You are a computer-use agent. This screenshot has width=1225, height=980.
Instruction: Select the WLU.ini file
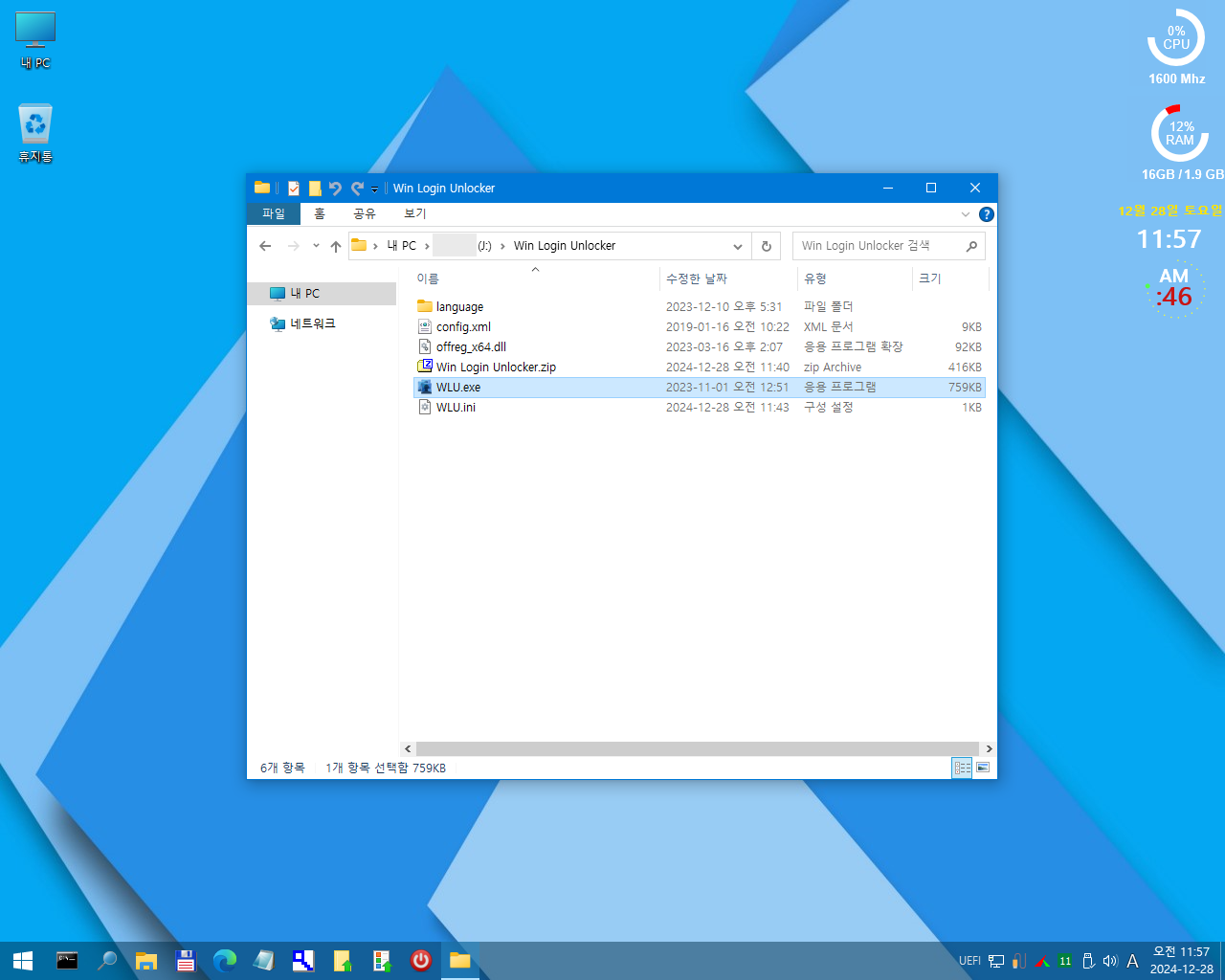(699, 408)
